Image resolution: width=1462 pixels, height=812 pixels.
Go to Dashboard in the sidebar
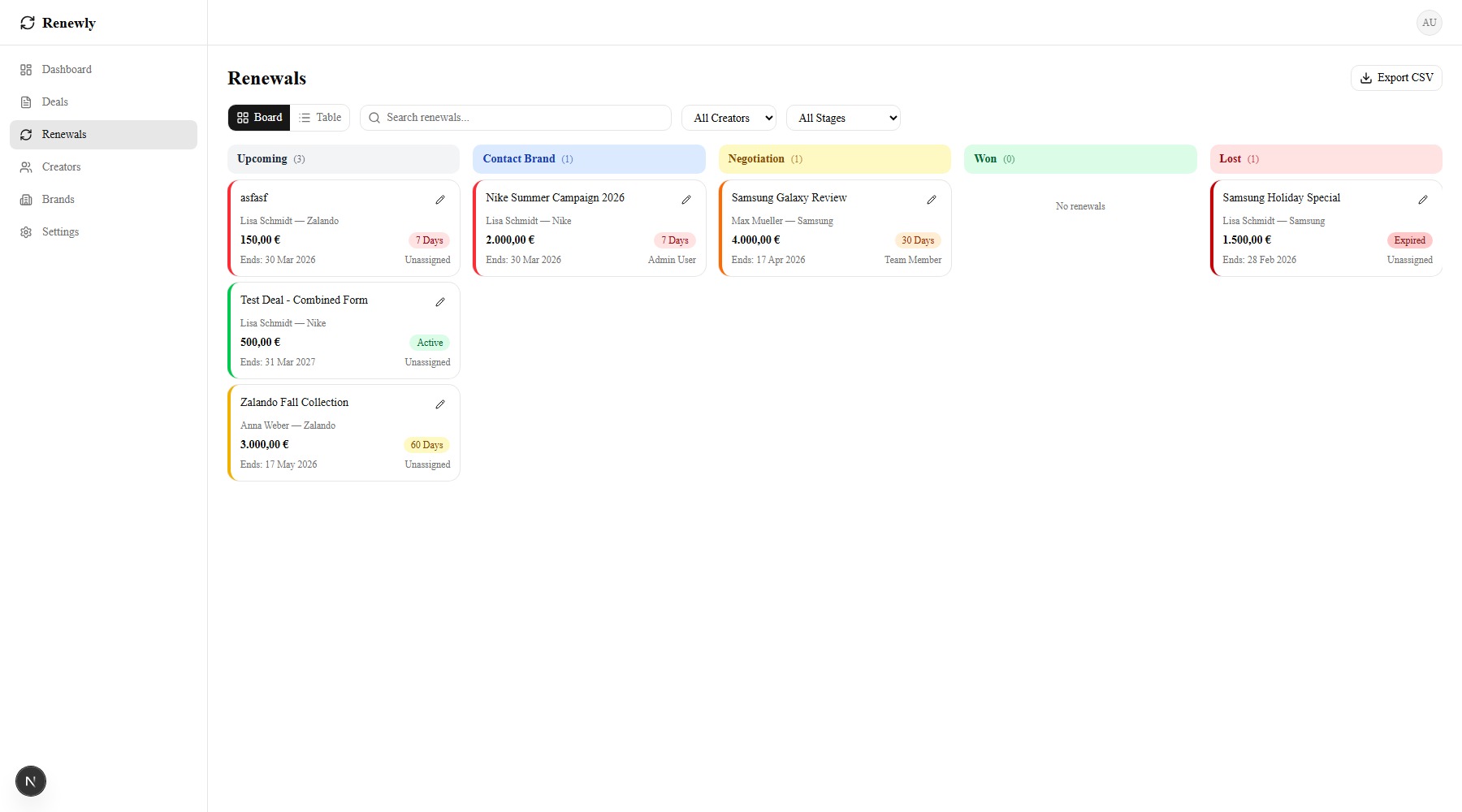point(67,70)
